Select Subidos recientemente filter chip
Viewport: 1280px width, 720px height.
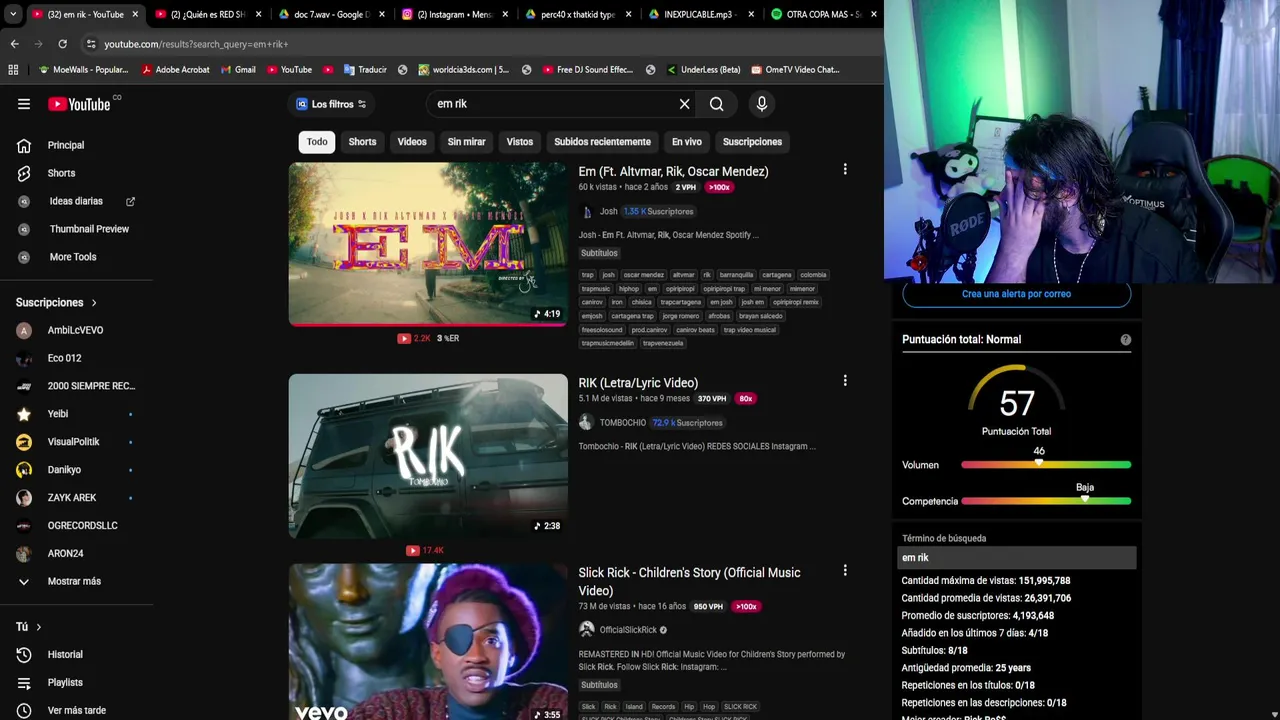pyautogui.click(x=602, y=142)
